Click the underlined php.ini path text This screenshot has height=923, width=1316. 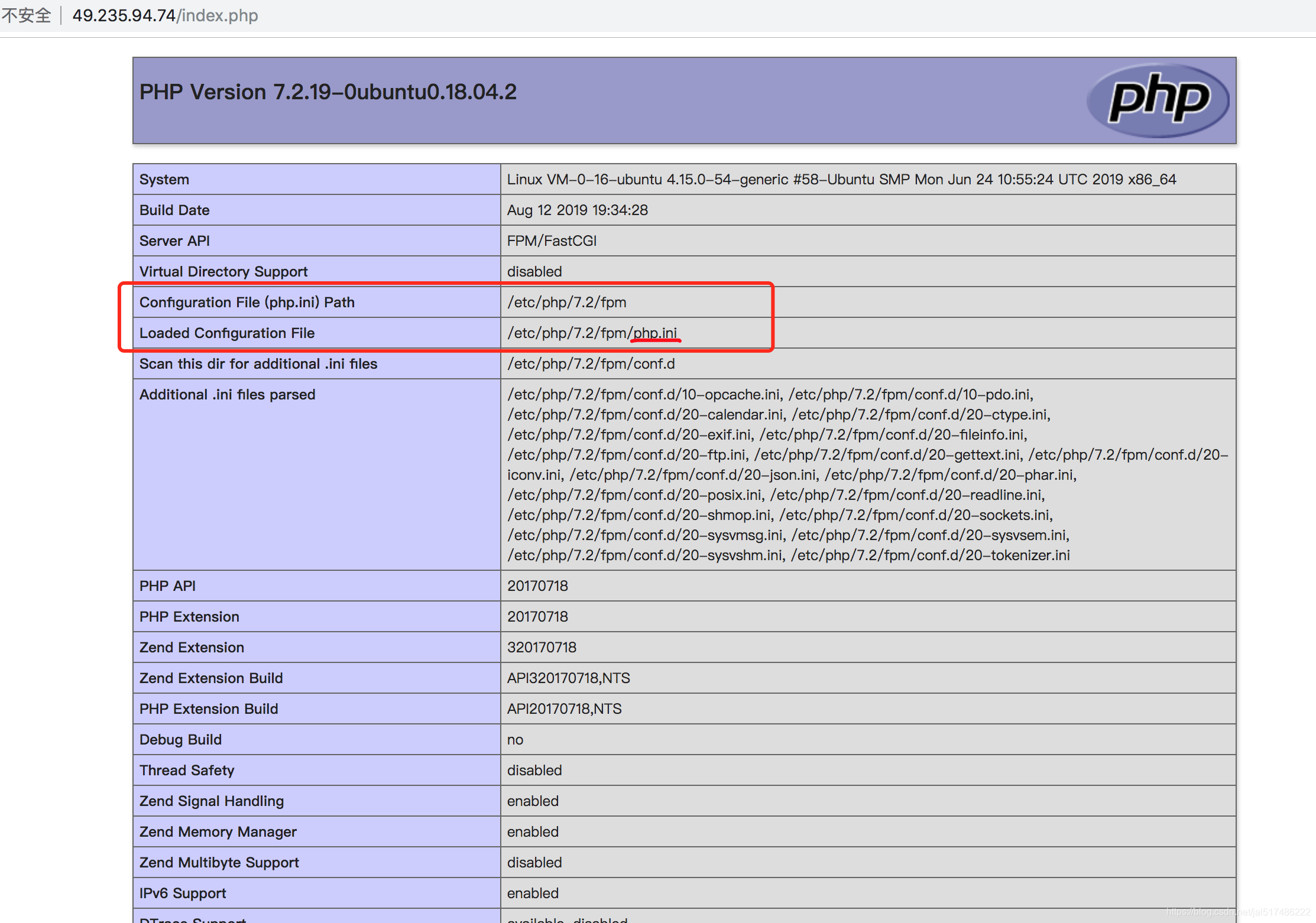(x=655, y=333)
